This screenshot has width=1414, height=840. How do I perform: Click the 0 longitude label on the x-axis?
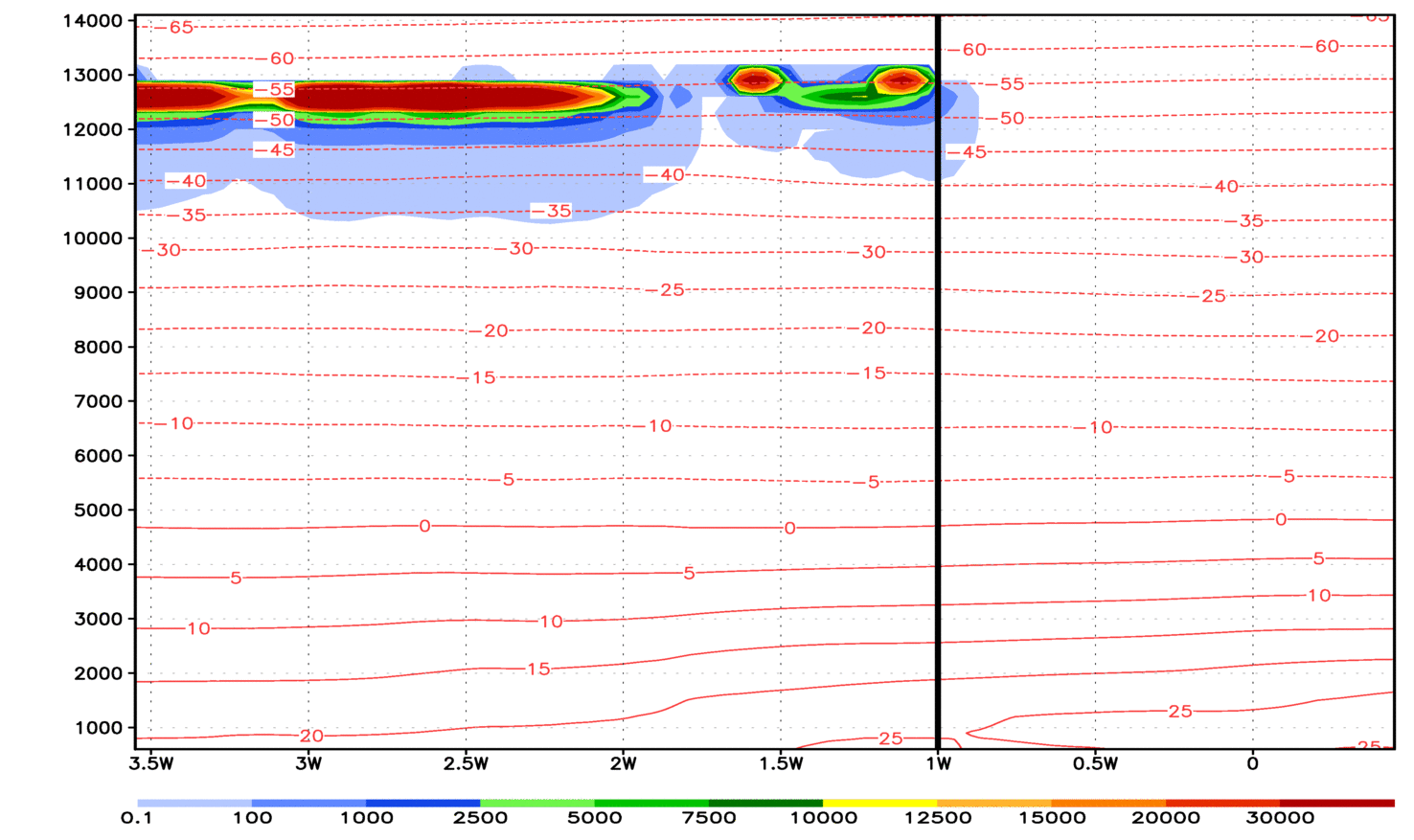[1252, 763]
